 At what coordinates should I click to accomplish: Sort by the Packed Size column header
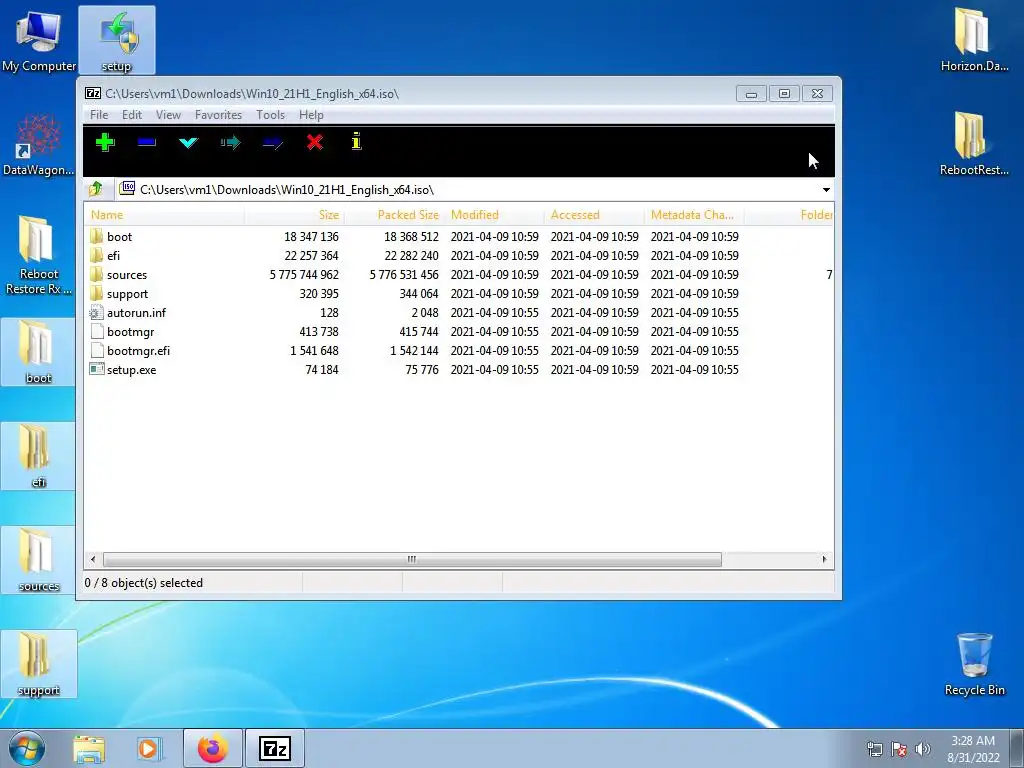(x=395, y=215)
